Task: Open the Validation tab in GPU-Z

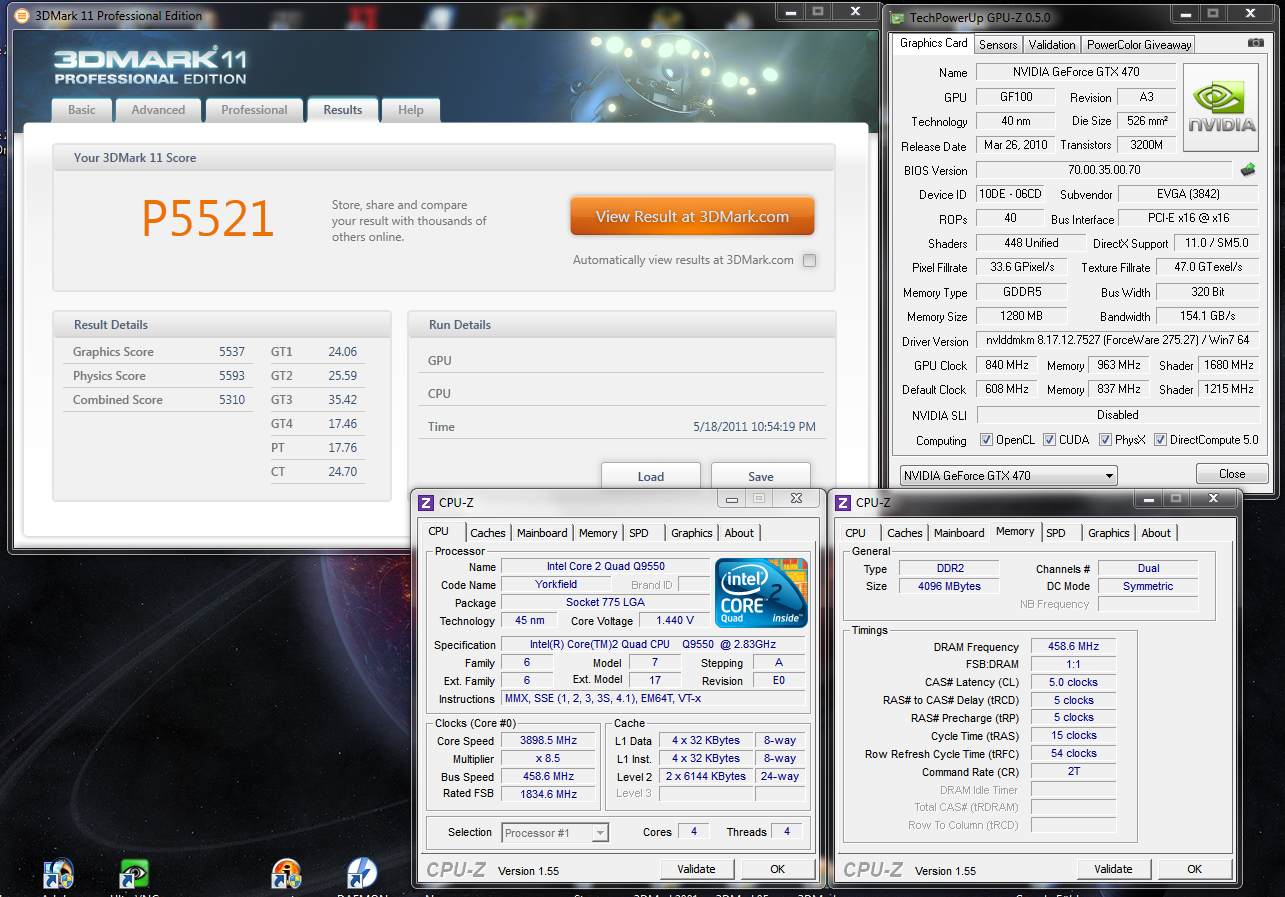Action: pyautogui.click(x=1052, y=45)
